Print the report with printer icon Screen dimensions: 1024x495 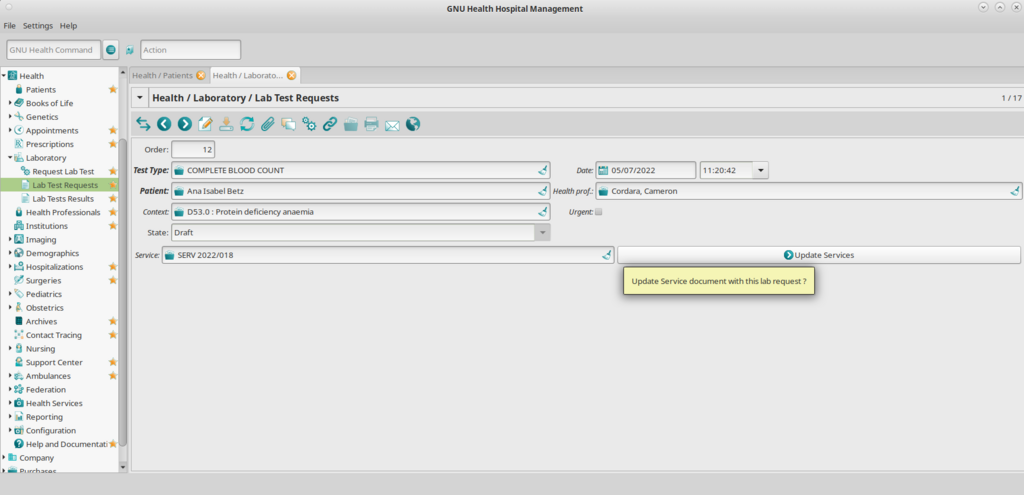[x=372, y=124]
